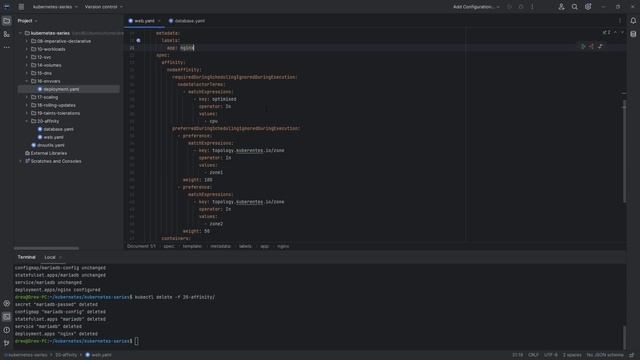
Task: Open IDE settings gear icon
Action: pos(588,7)
